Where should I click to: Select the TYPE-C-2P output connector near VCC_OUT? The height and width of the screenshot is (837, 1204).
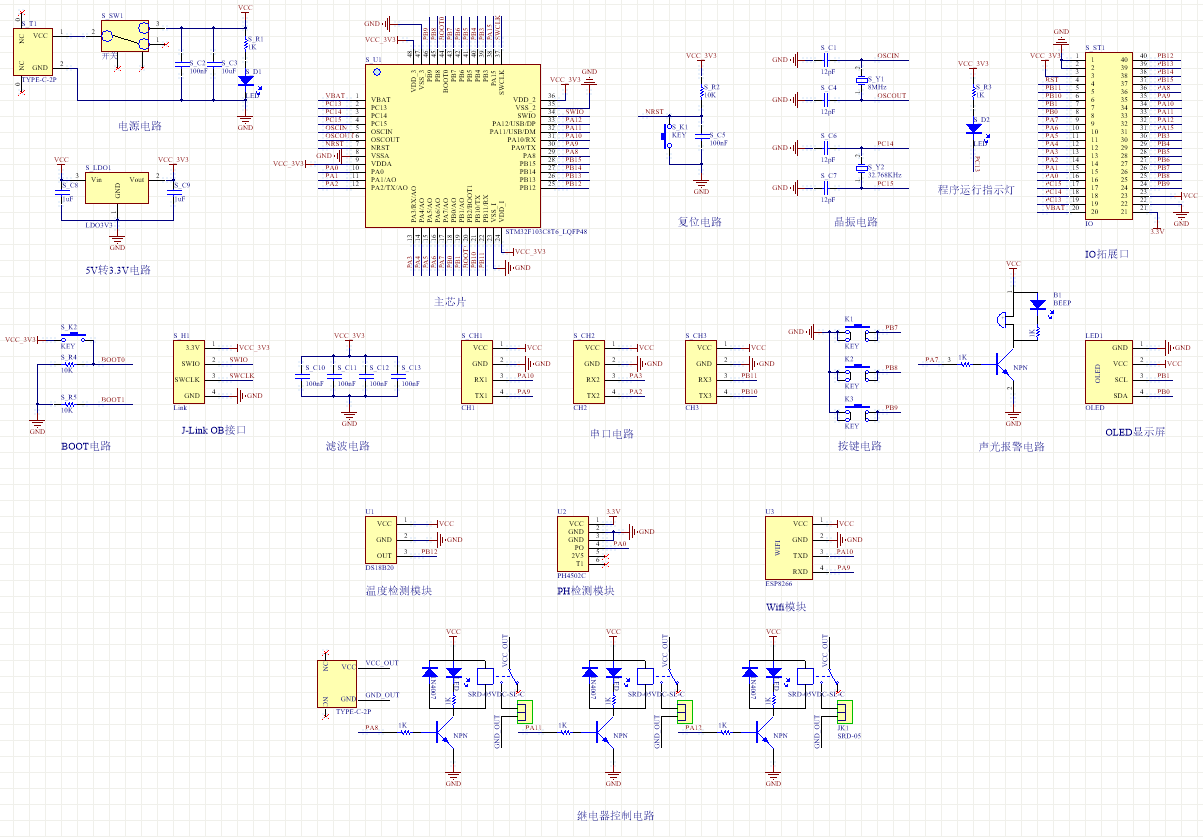(338, 683)
